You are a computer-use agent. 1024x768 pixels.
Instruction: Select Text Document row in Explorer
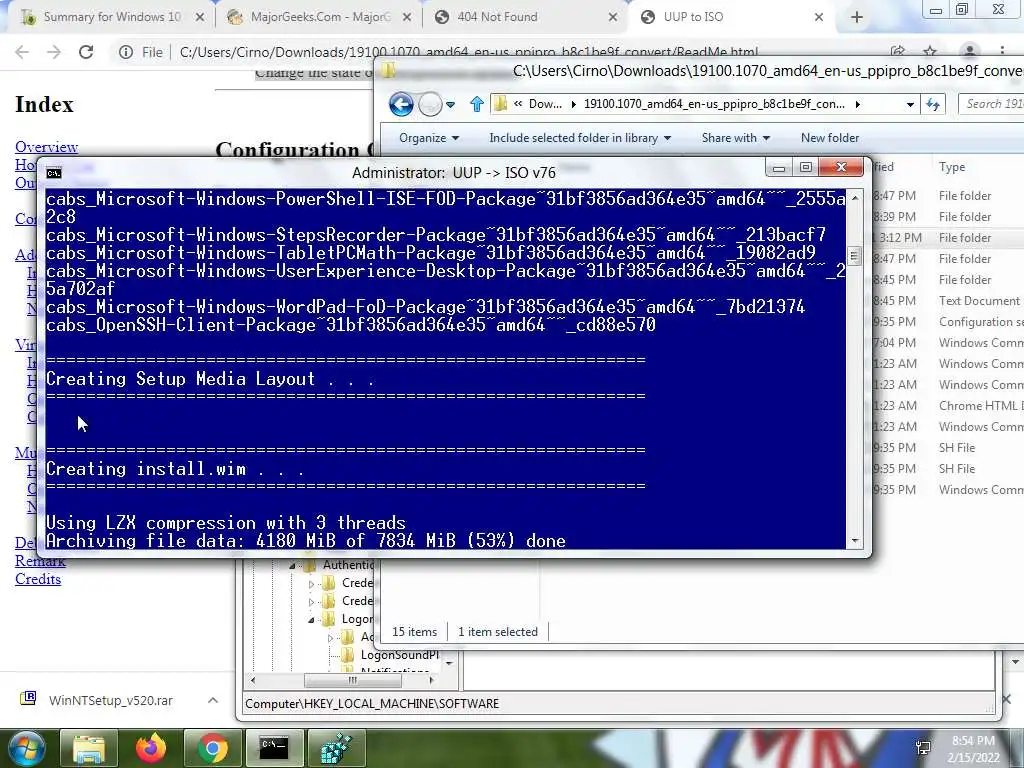click(x=949, y=300)
